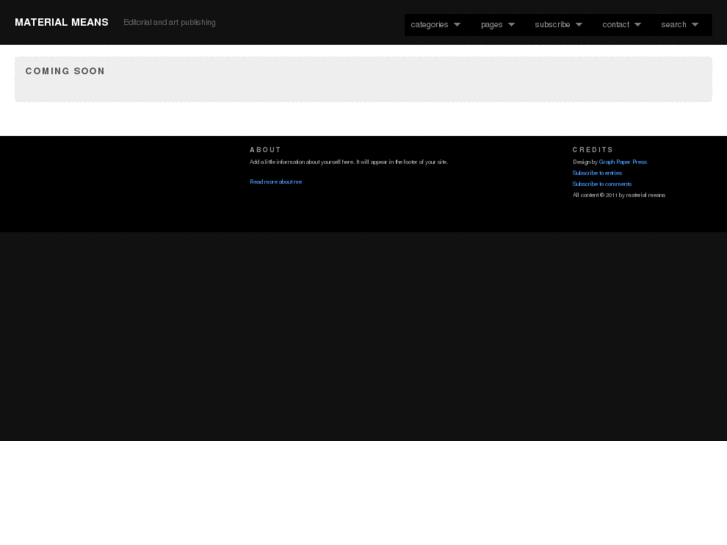
Task: Click the arrow icon beside categories
Action: pos(457,25)
